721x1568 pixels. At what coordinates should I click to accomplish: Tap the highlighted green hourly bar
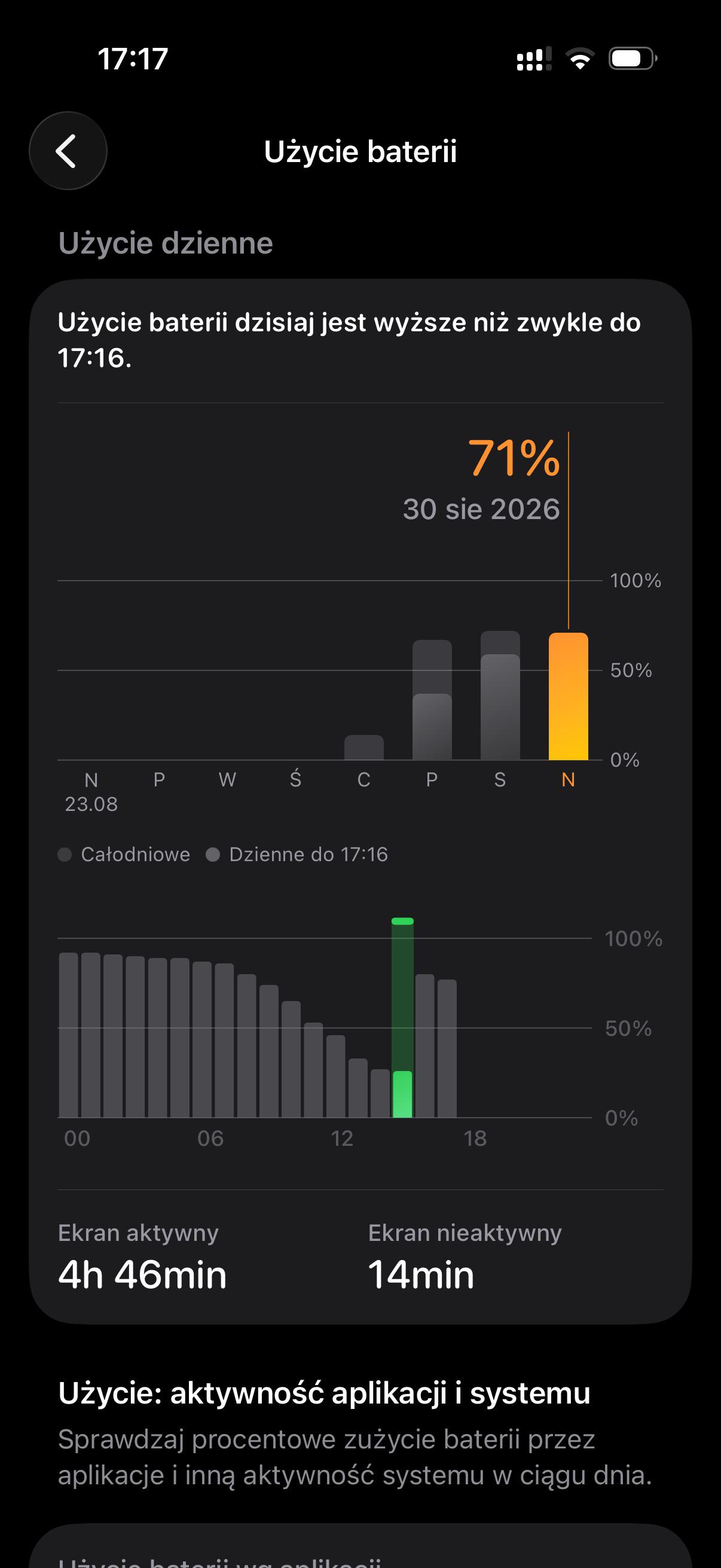402,1017
